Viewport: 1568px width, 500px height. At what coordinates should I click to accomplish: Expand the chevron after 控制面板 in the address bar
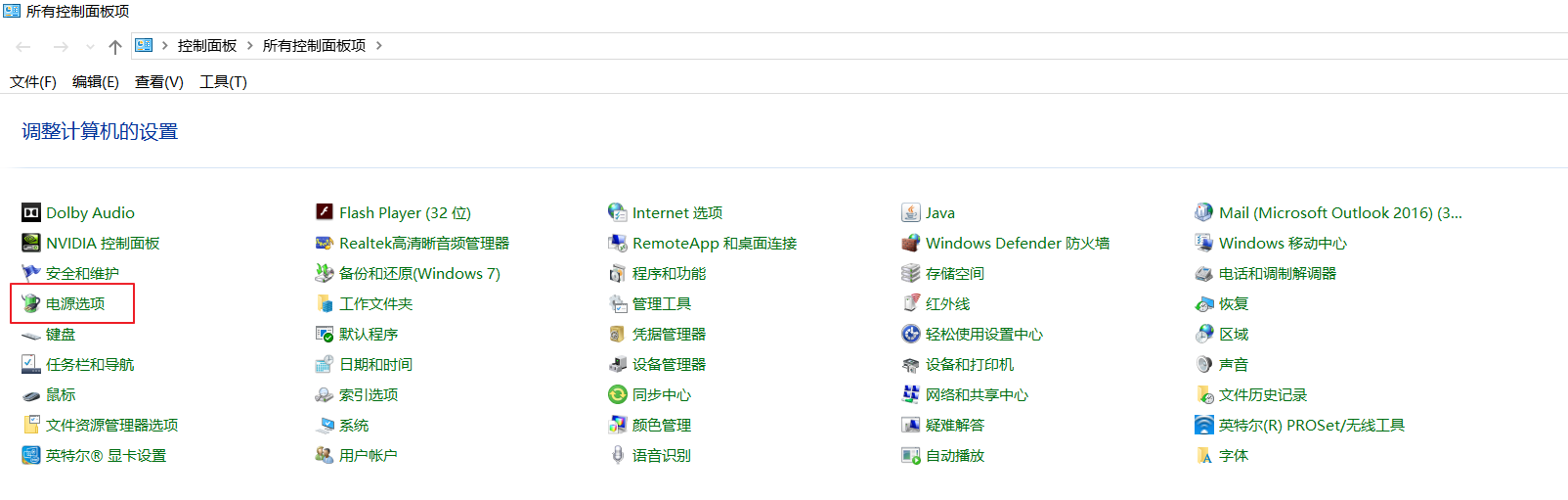(250, 46)
